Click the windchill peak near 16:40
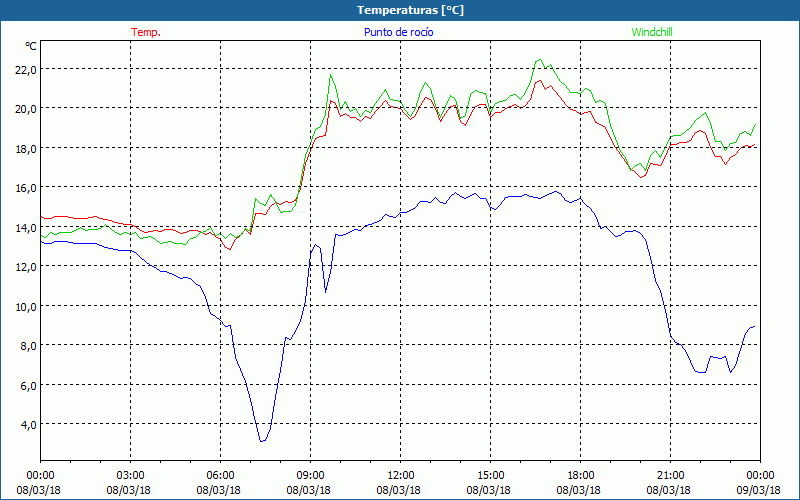 [539, 60]
